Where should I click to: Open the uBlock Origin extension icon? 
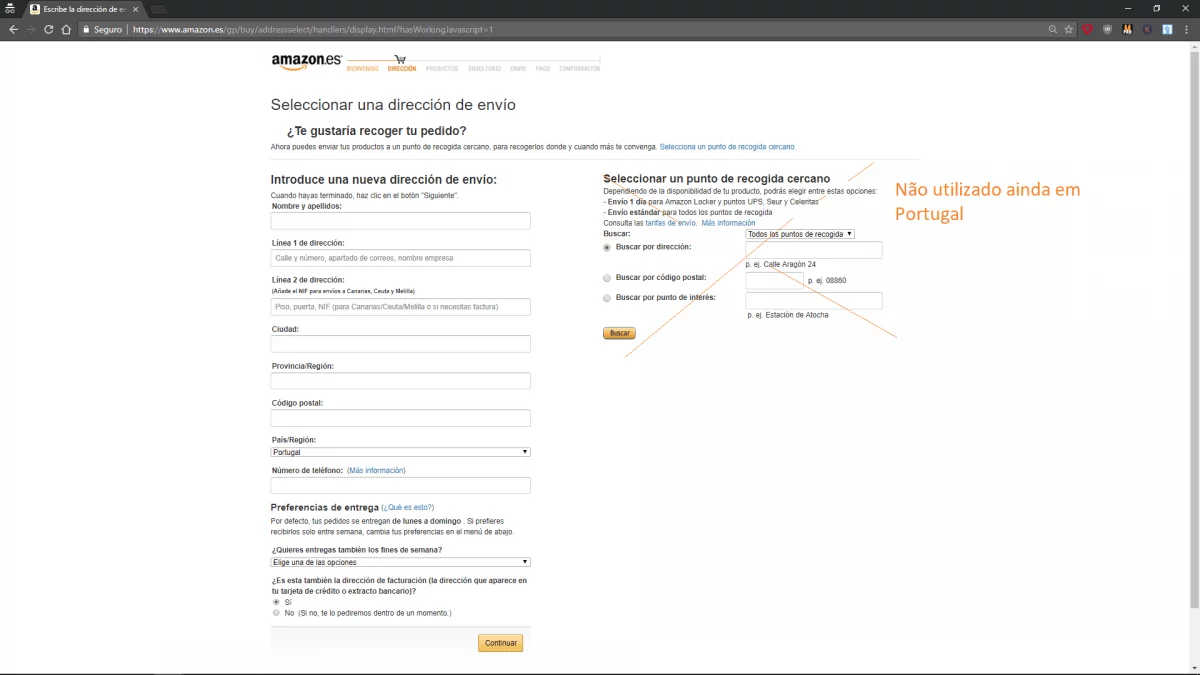(x=1107, y=29)
